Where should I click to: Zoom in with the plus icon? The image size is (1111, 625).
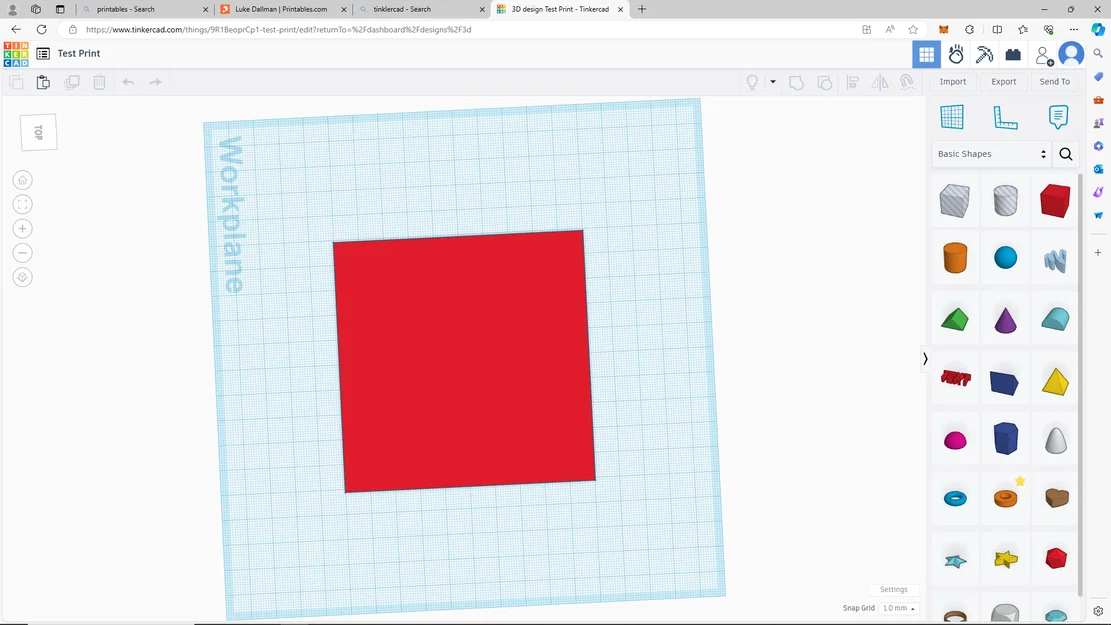tap(23, 228)
